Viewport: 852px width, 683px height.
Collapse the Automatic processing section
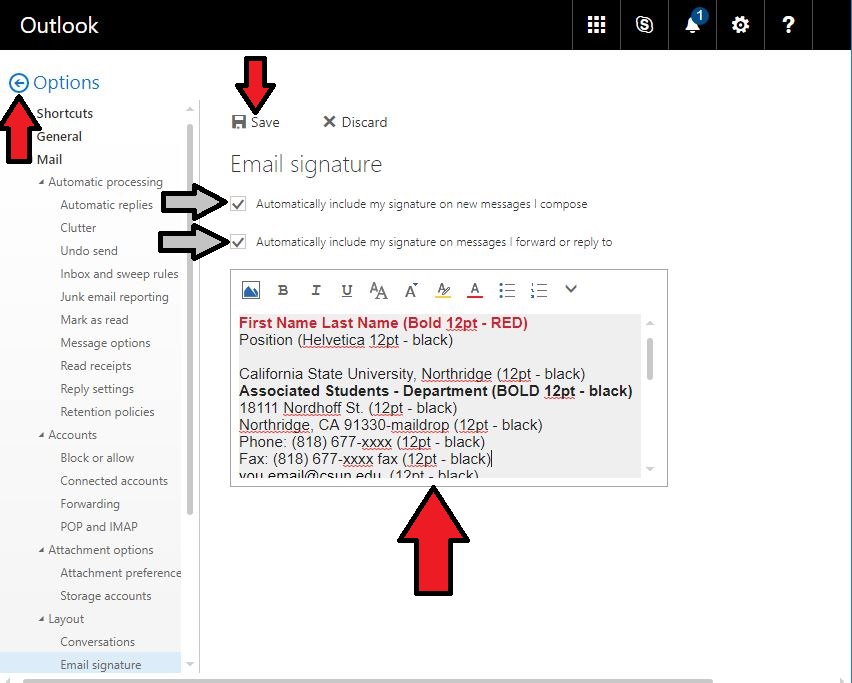click(42, 182)
